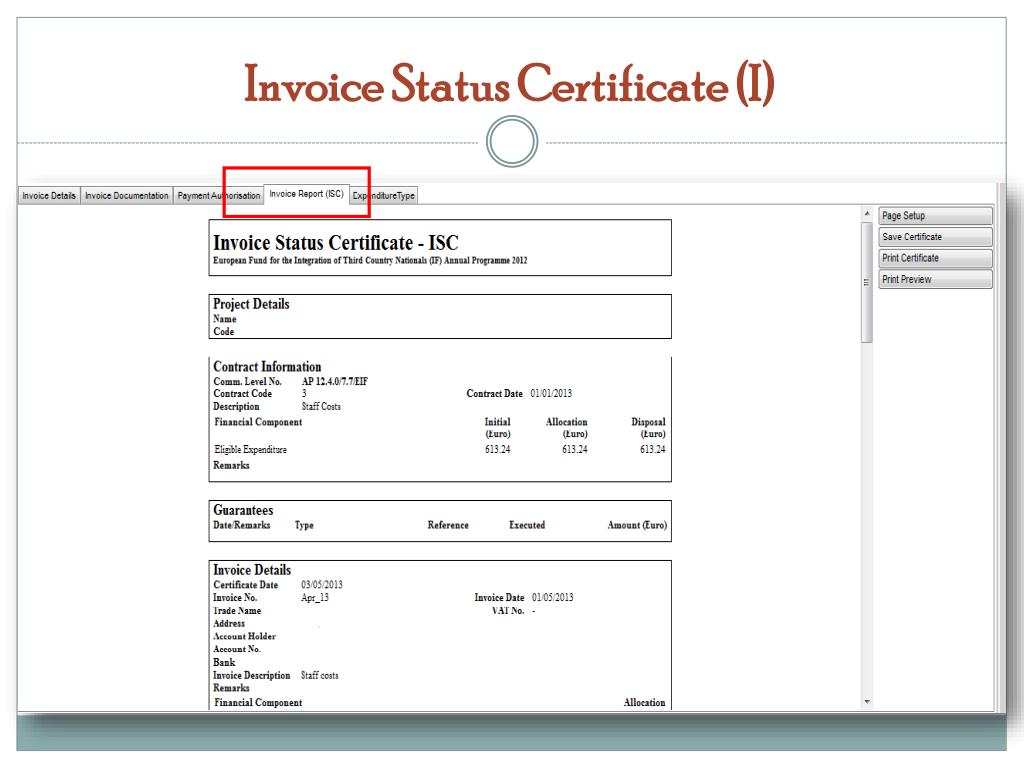
Task: Click the 'Invoice Status Certificate - ISC' heading
Action: [x=336, y=243]
